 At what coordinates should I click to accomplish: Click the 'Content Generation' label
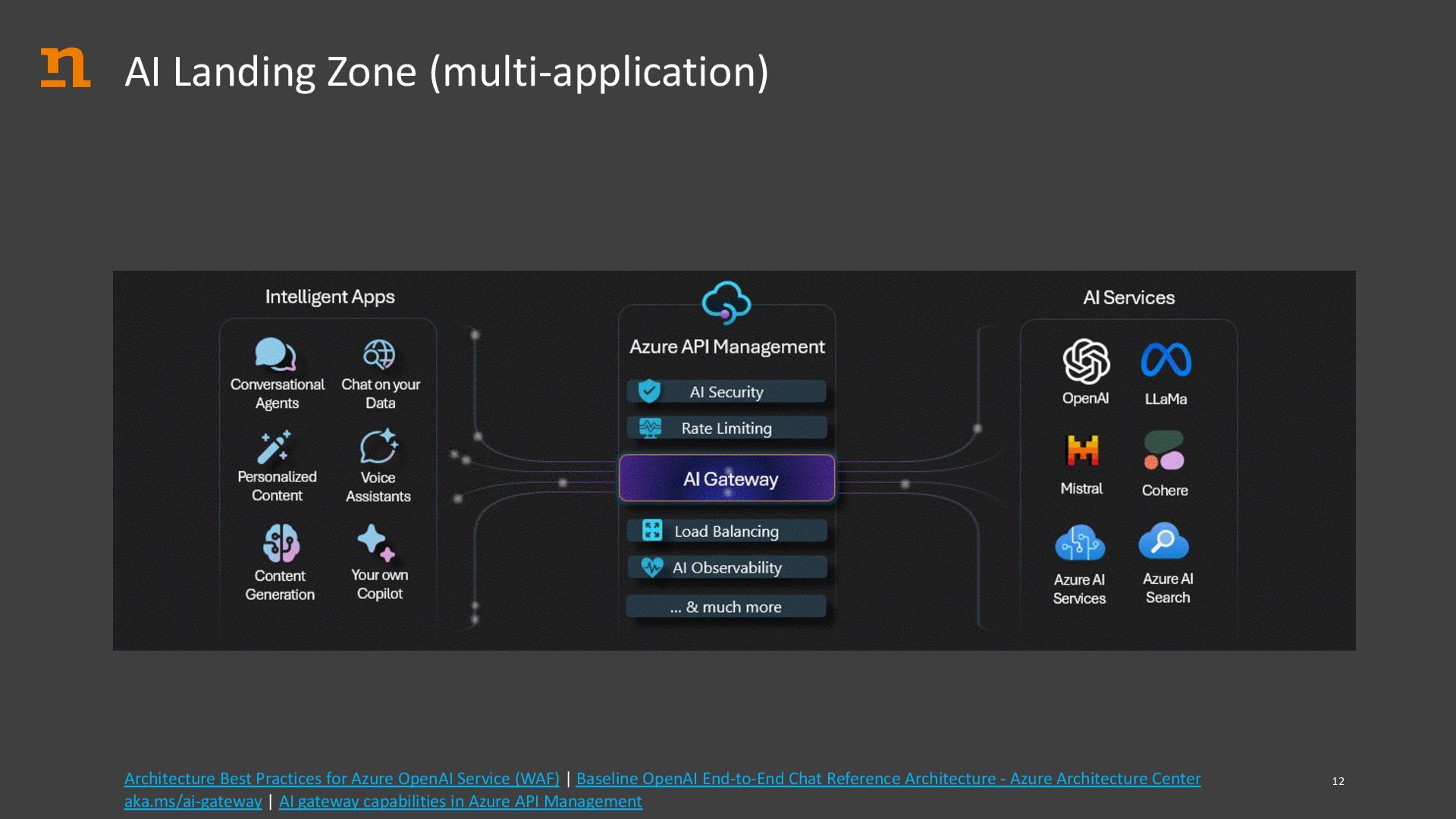click(x=280, y=585)
